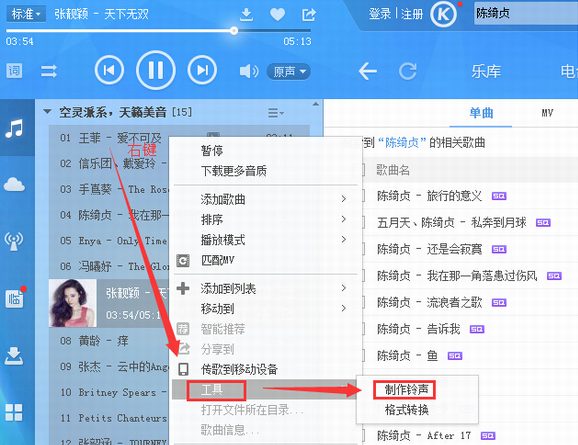
Task: Select 格式转换 in the tools submenu
Action: click(406, 410)
